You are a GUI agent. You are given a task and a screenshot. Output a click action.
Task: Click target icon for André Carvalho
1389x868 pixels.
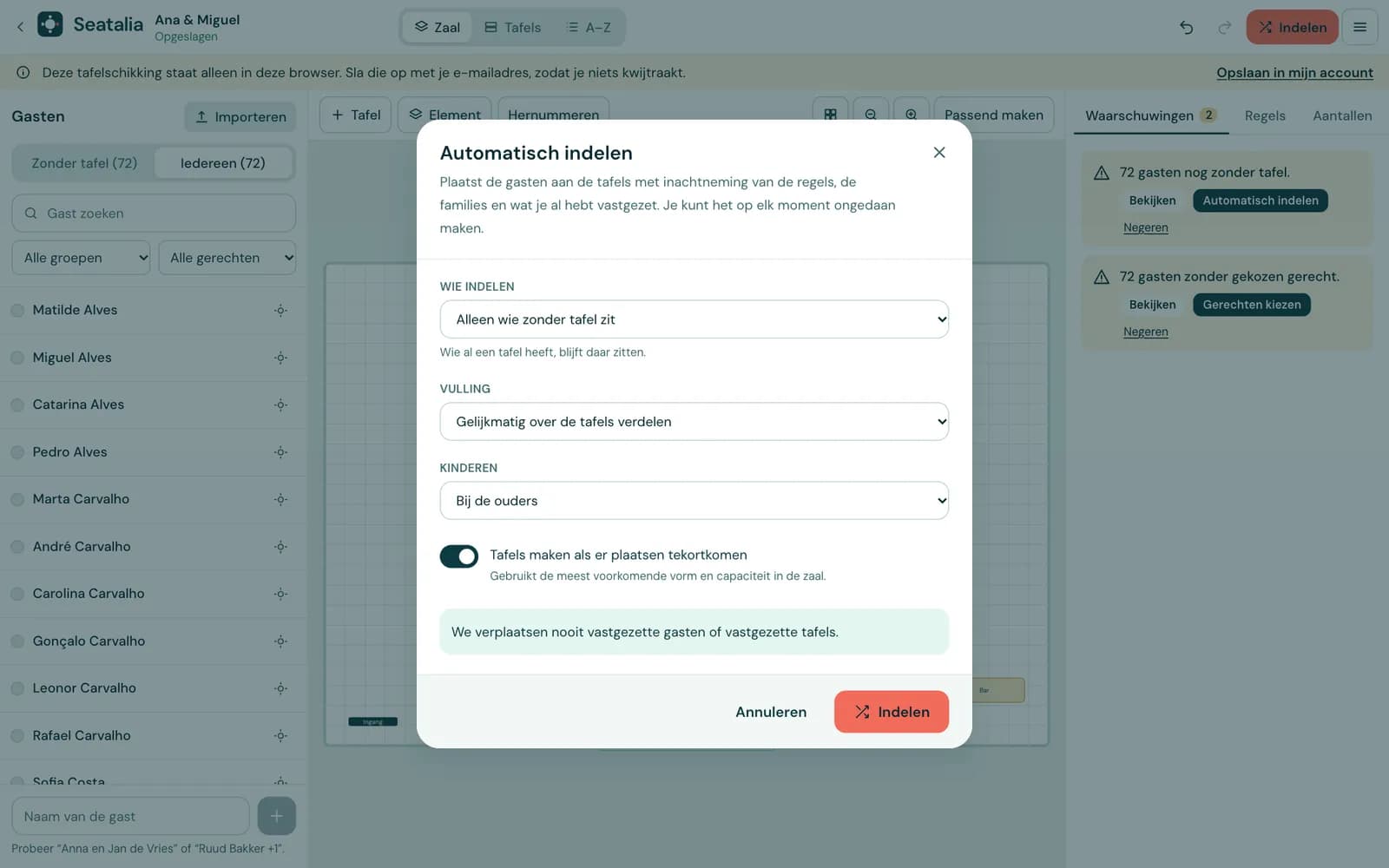pyautogui.click(x=280, y=547)
